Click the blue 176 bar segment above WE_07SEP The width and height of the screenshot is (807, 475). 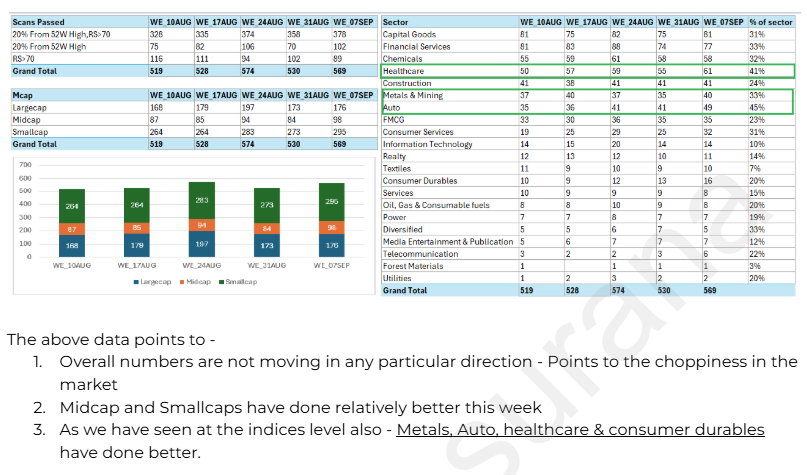(x=332, y=245)
